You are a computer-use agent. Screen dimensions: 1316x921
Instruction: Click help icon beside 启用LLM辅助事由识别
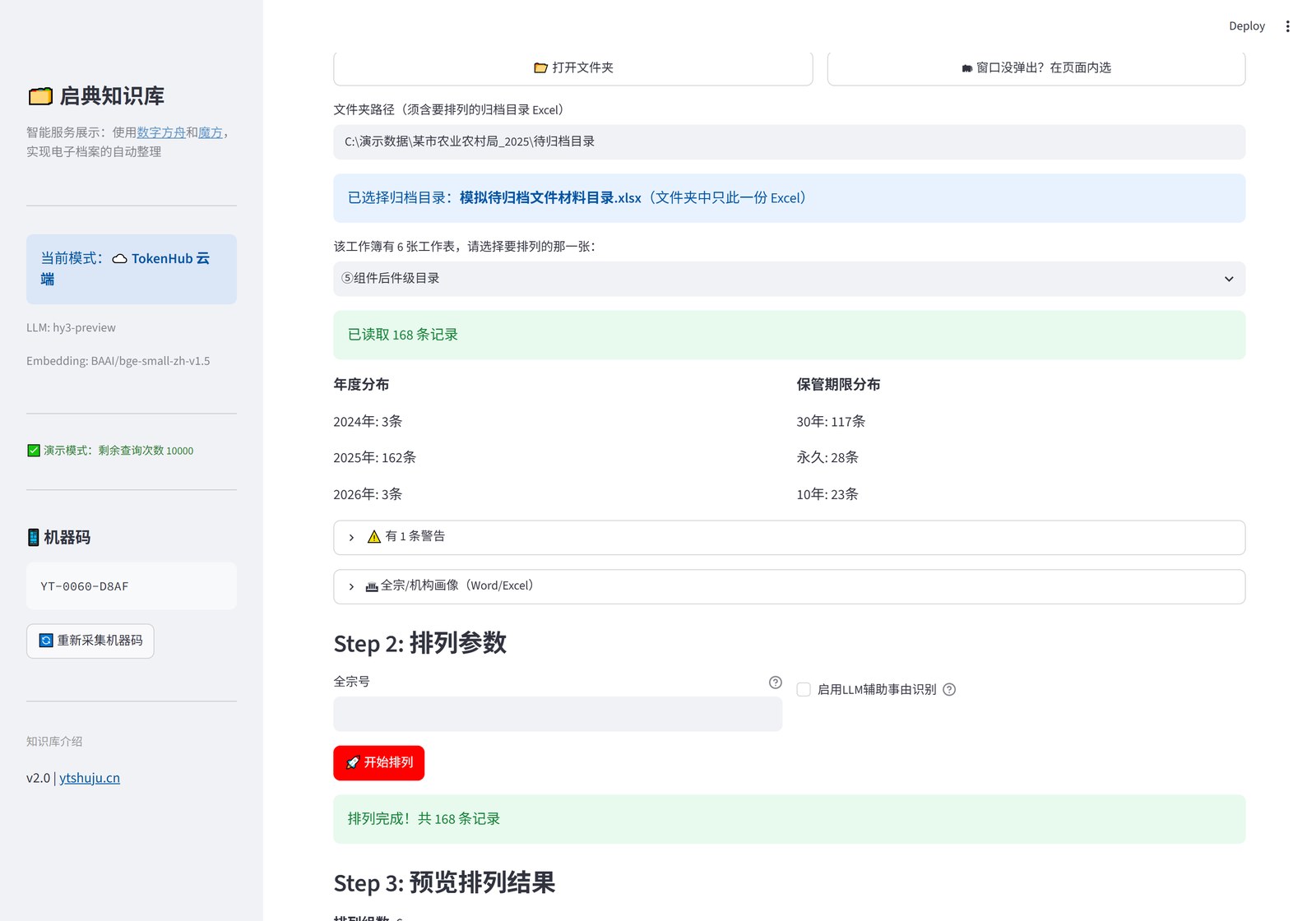pyautogui.click(x=949, y=690)
